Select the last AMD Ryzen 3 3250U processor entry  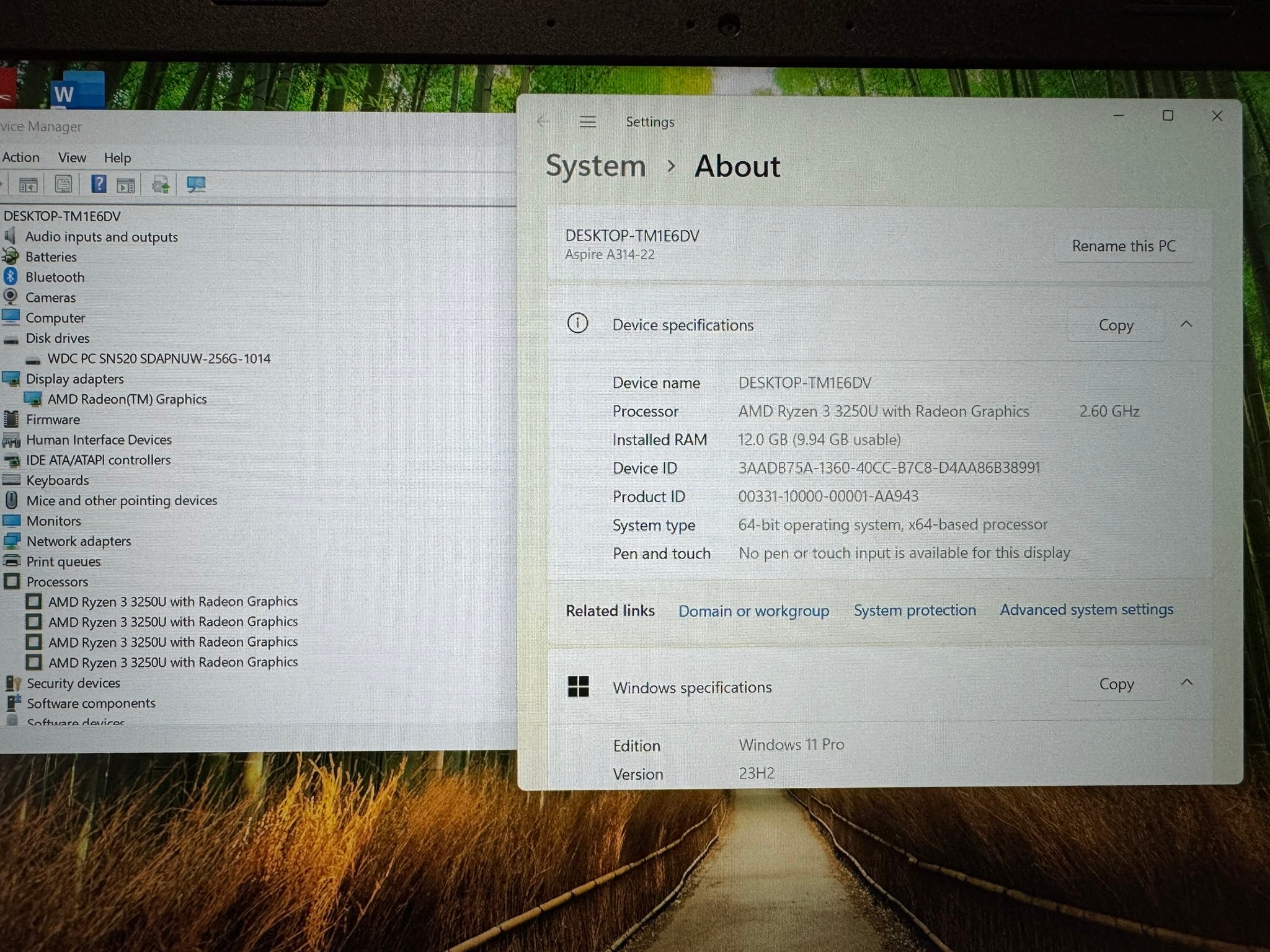(173, 662)
